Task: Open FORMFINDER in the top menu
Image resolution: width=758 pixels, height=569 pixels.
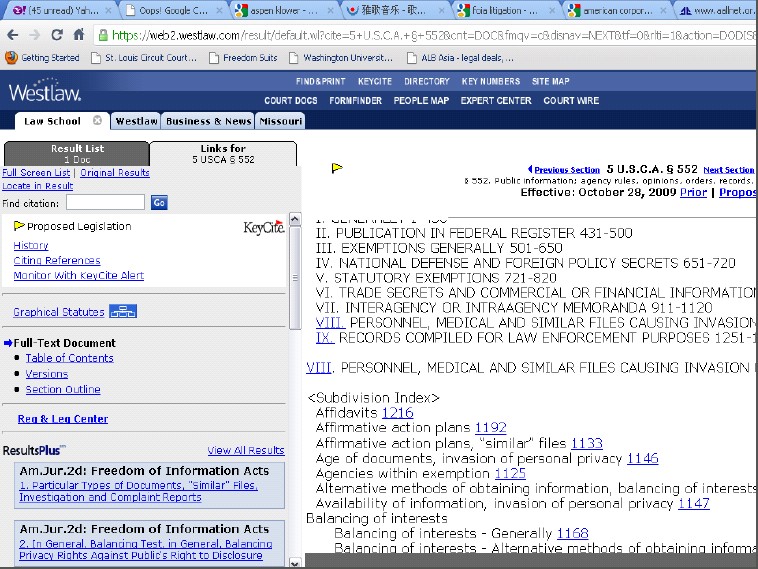Action: [x=355, y=101]
